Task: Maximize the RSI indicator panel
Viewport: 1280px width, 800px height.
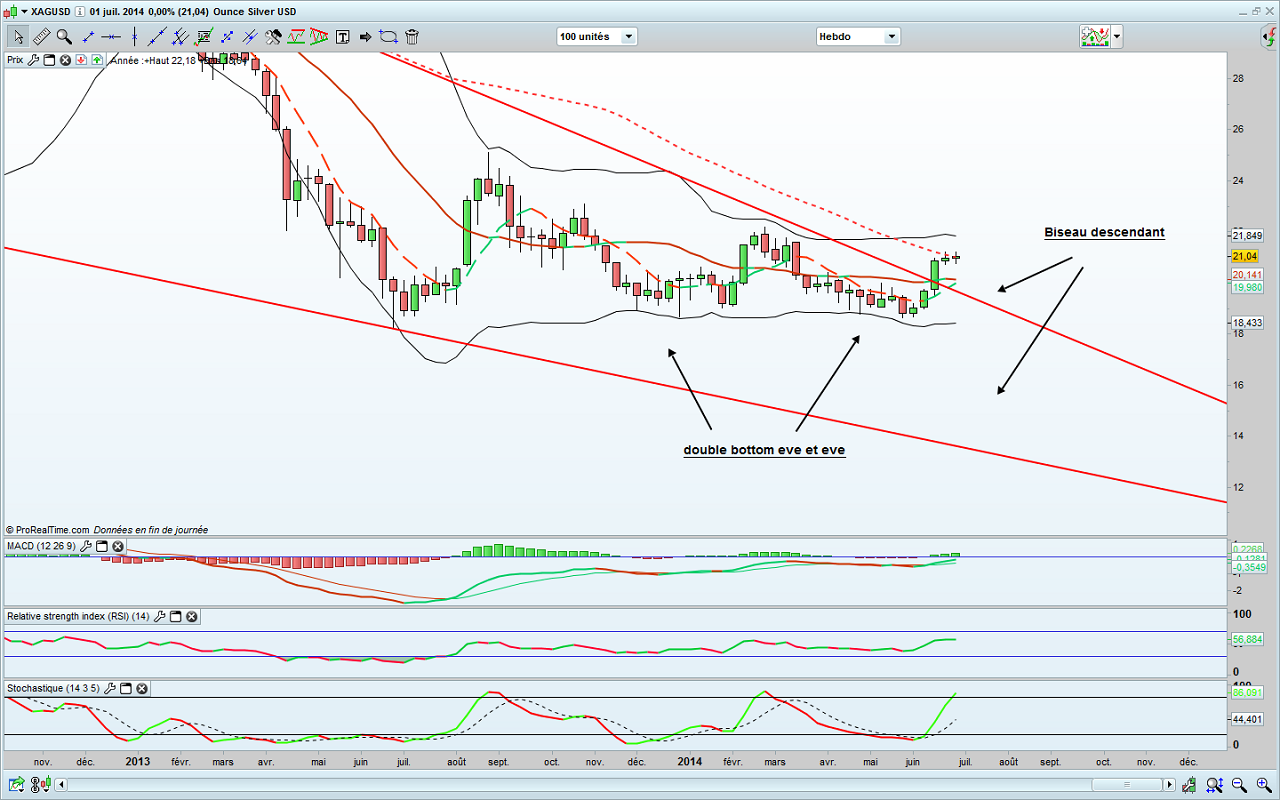Action: pyautogui.click(x=175, y=617)
